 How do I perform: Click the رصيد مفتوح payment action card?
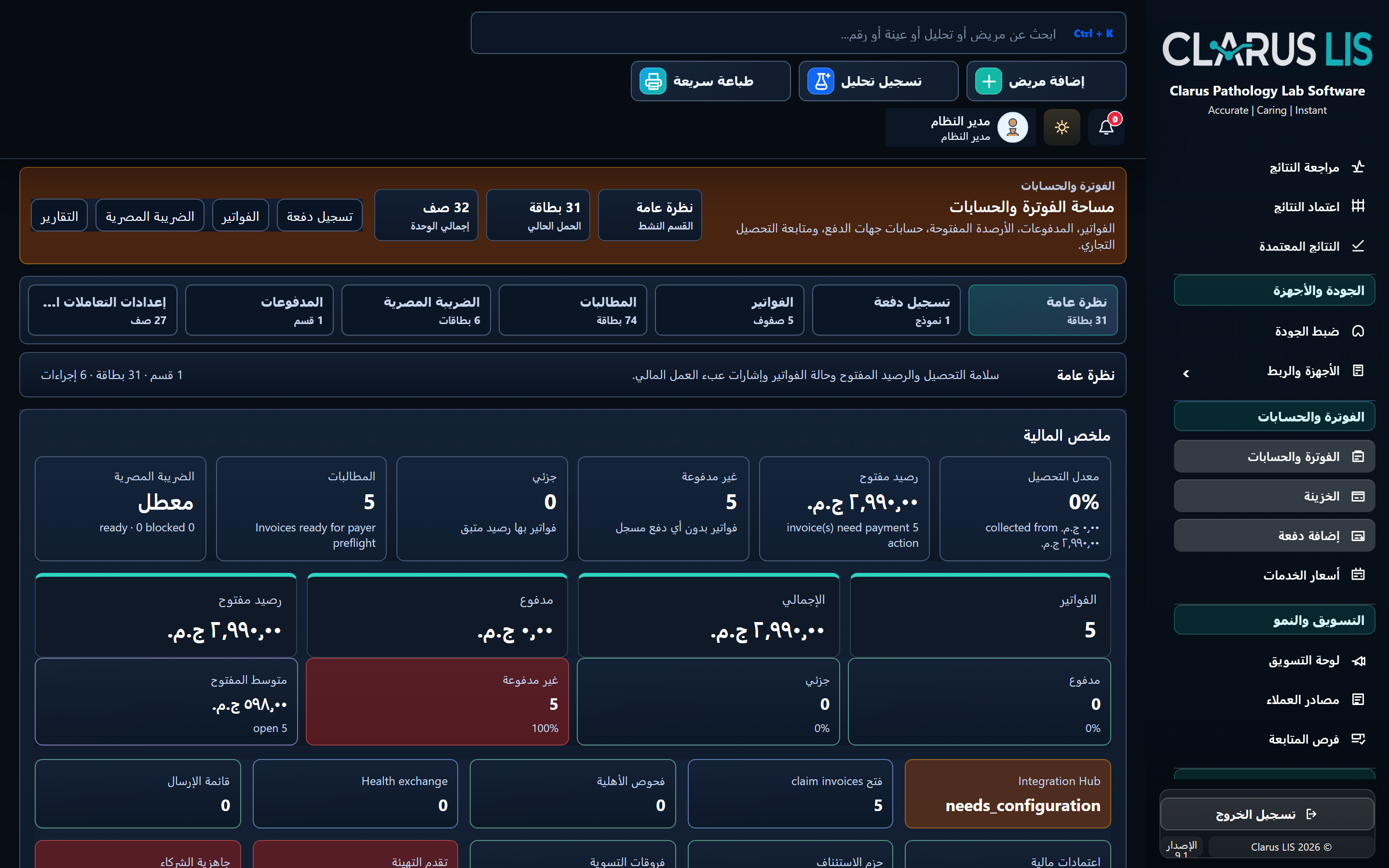[844, 509]
